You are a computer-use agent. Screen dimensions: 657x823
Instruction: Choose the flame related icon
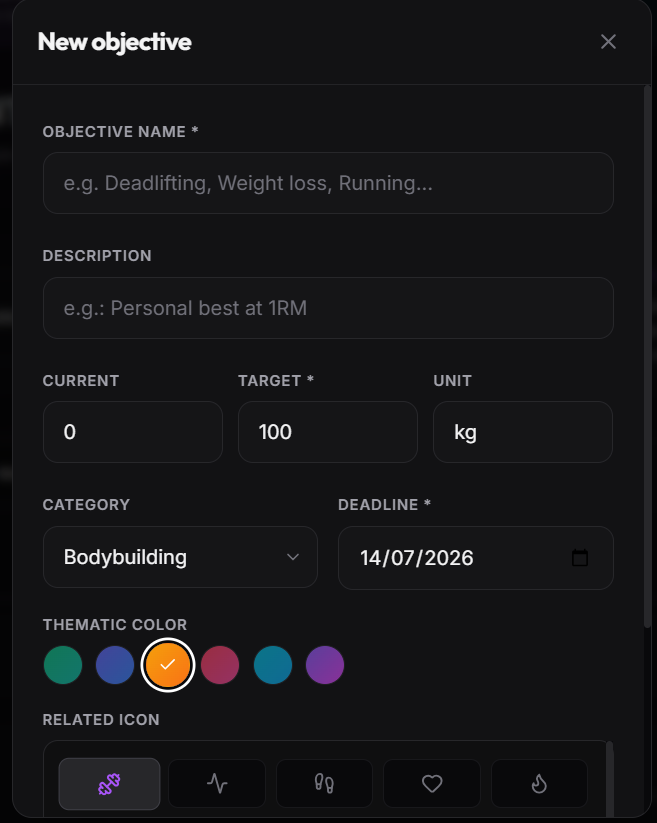coord(539,784)
